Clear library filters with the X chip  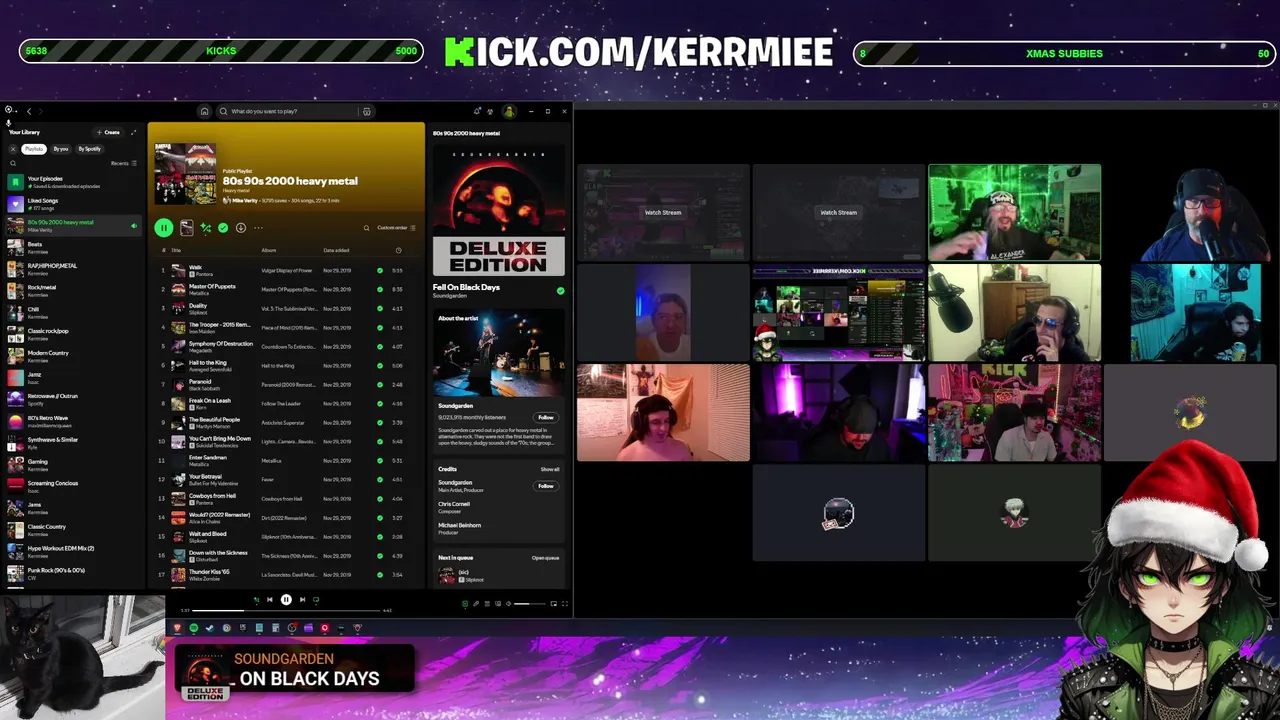click(13, 149)
